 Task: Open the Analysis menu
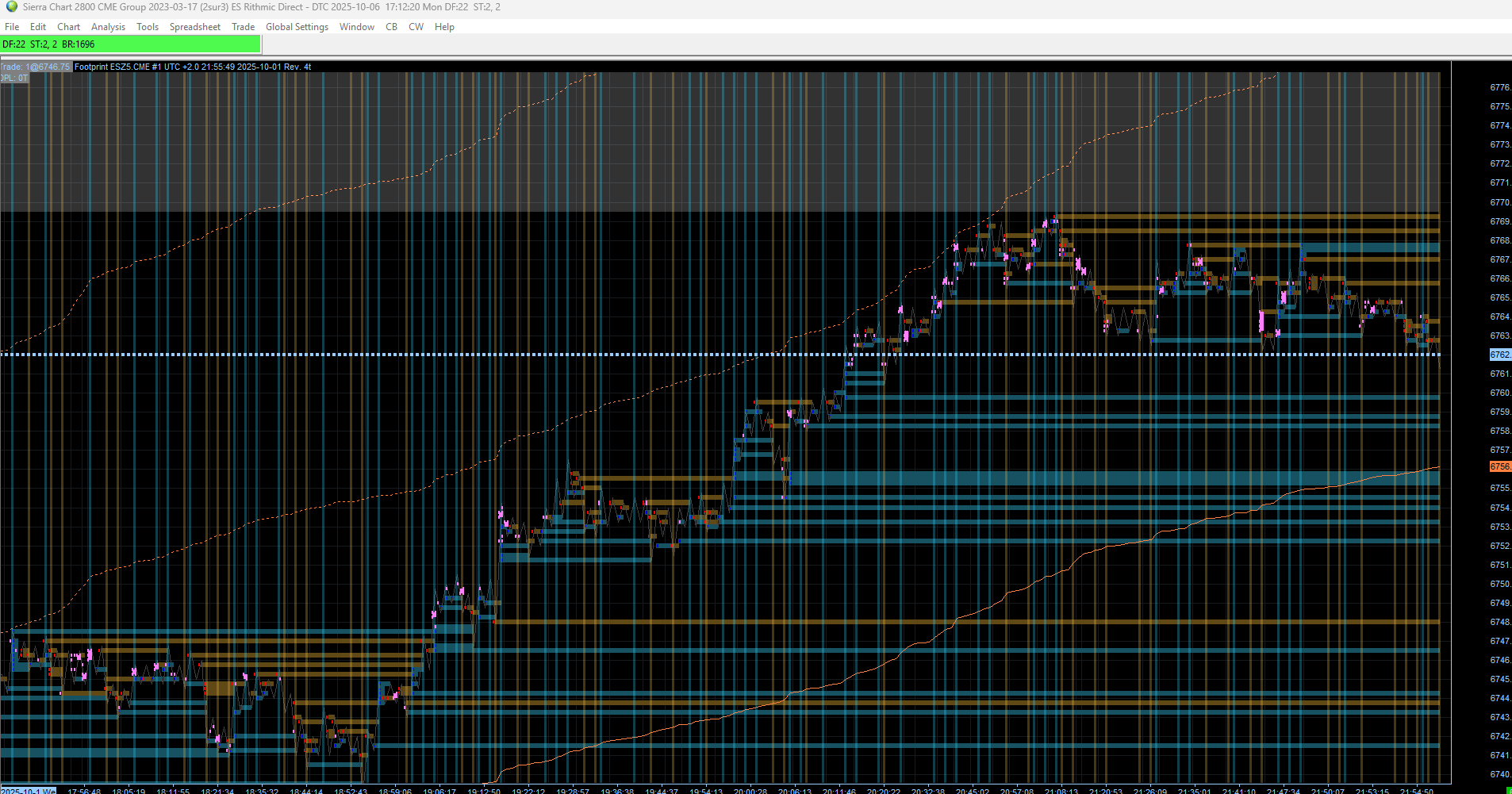tap(108, 27)
